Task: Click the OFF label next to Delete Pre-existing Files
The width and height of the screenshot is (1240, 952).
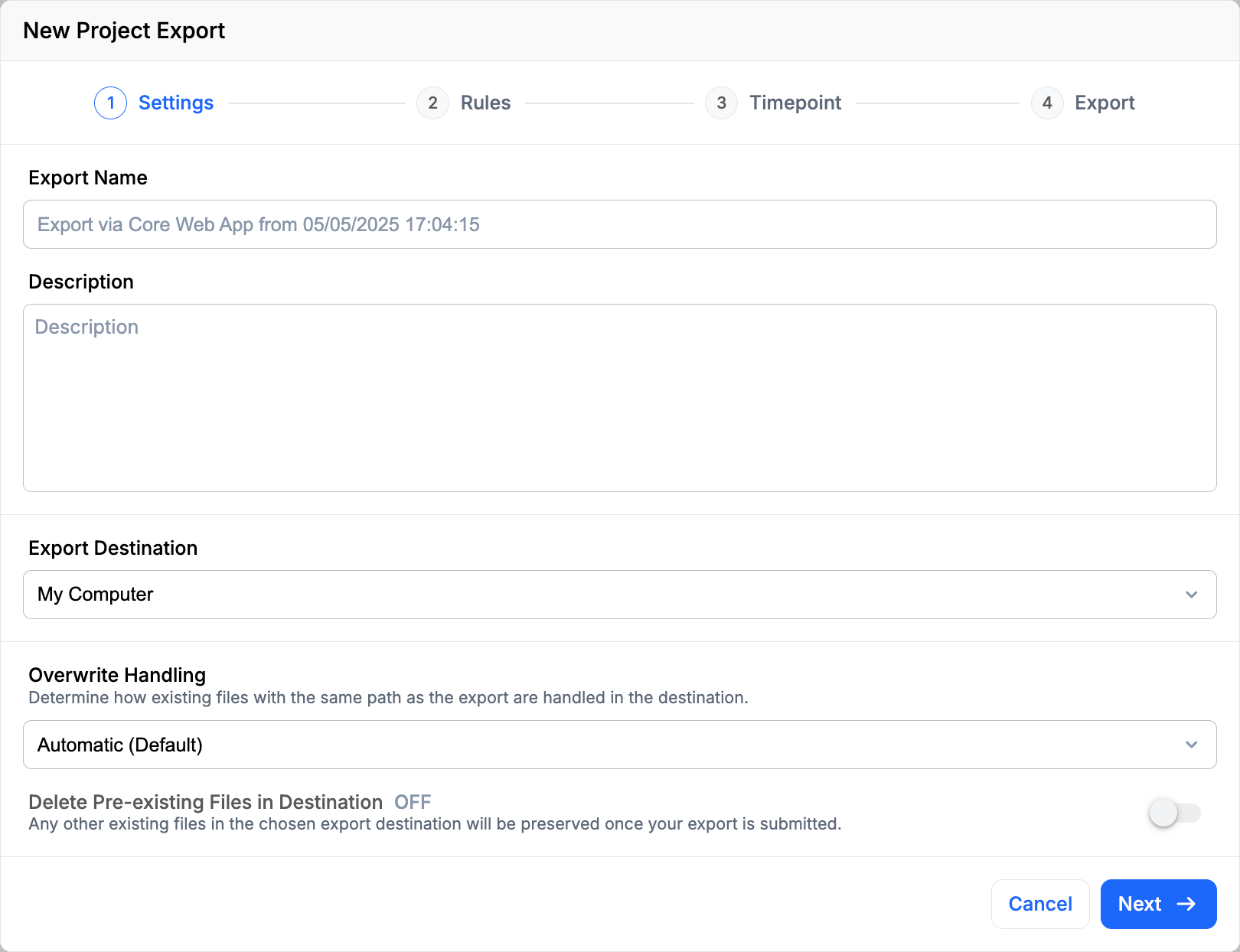Action: pos(412,802)
